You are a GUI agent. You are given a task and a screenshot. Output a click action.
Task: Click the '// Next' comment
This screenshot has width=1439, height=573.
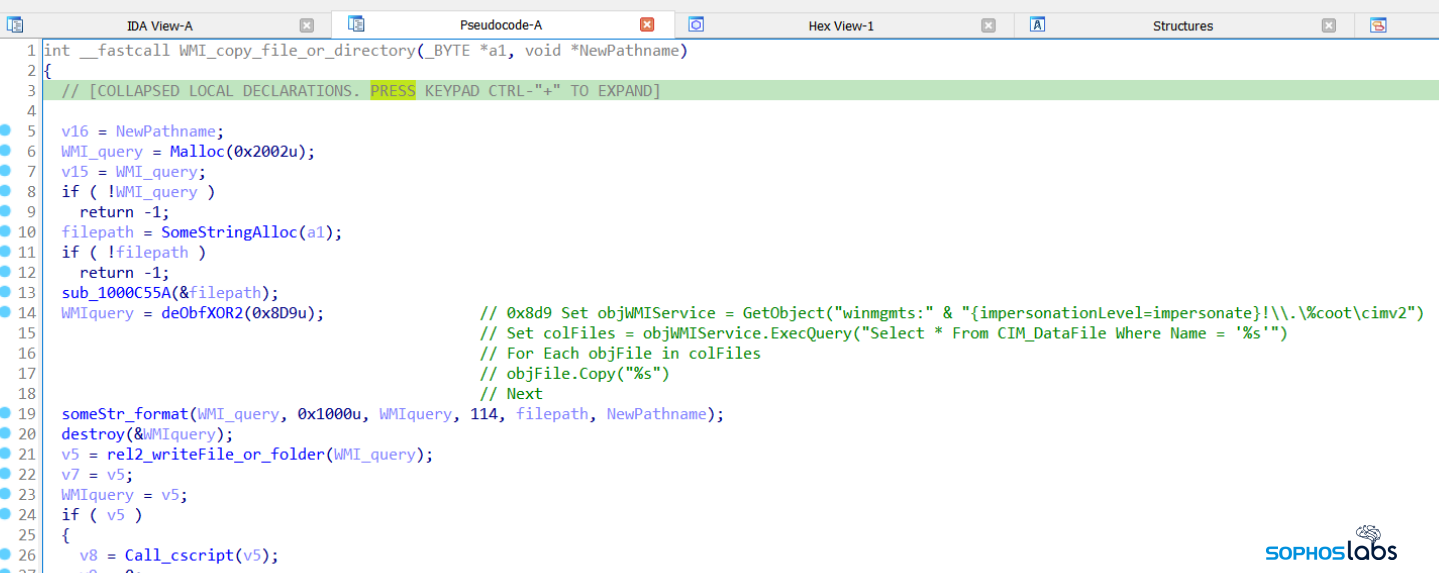click(511, 394)
